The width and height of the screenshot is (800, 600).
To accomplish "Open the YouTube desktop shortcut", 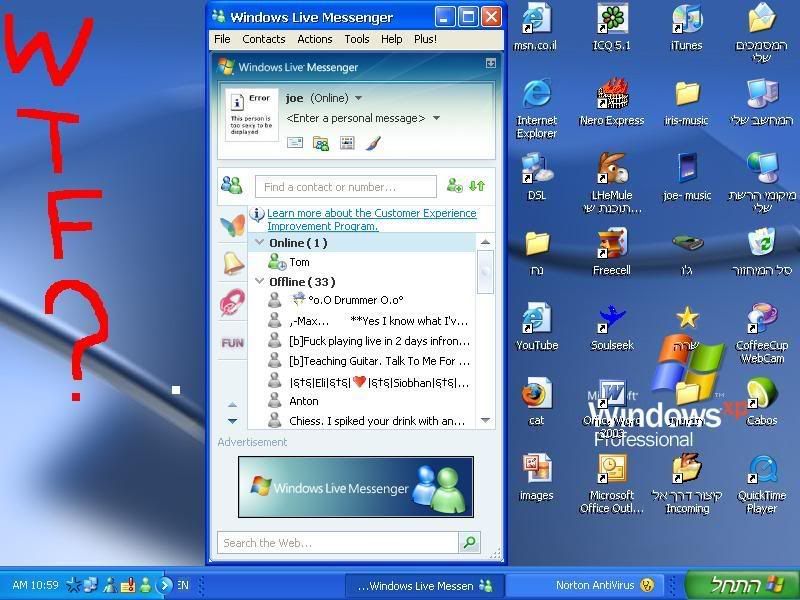I will (537, 327).
